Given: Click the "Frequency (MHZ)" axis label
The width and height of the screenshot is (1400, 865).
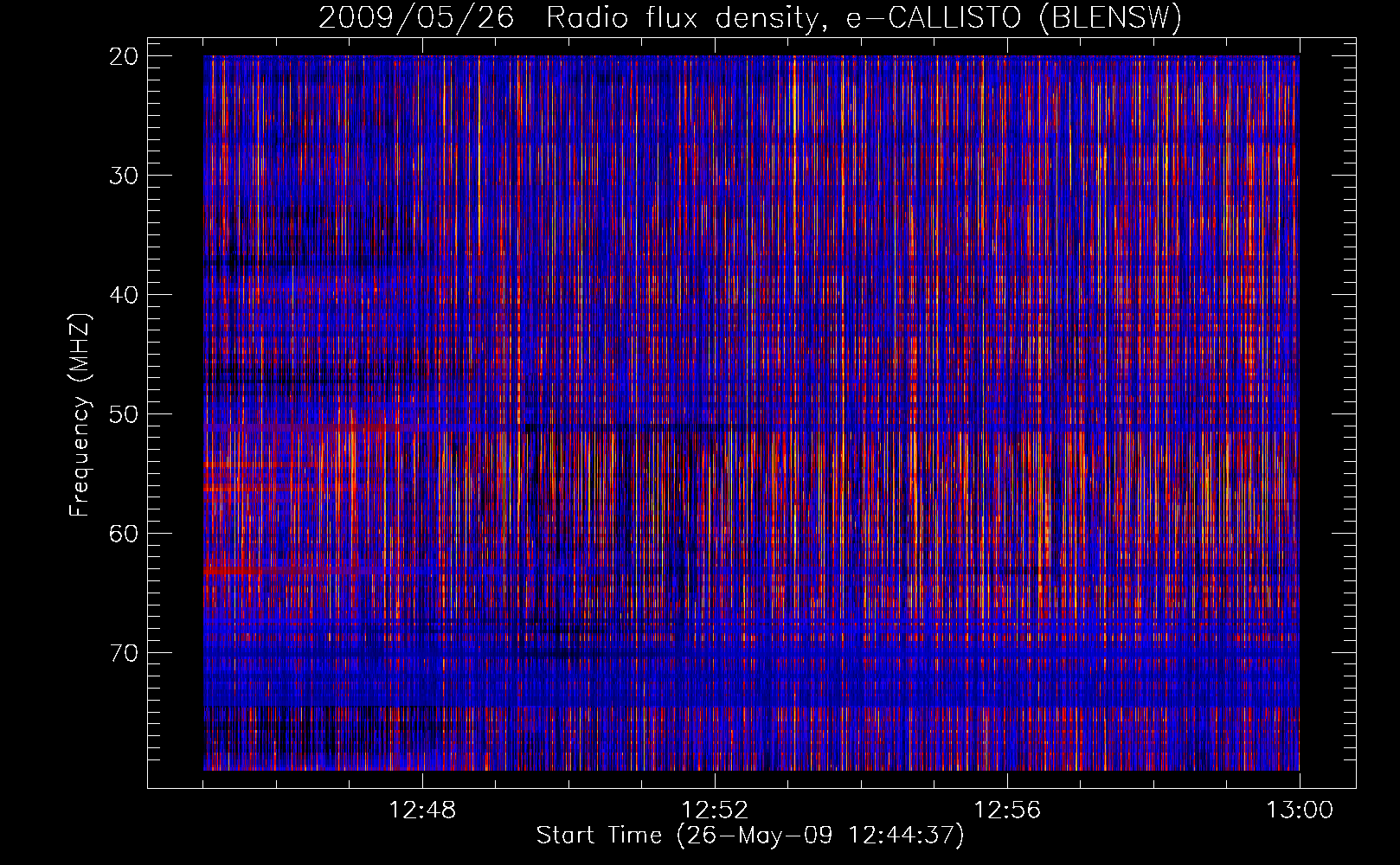Looking at the screenshot, I should 80,415.
